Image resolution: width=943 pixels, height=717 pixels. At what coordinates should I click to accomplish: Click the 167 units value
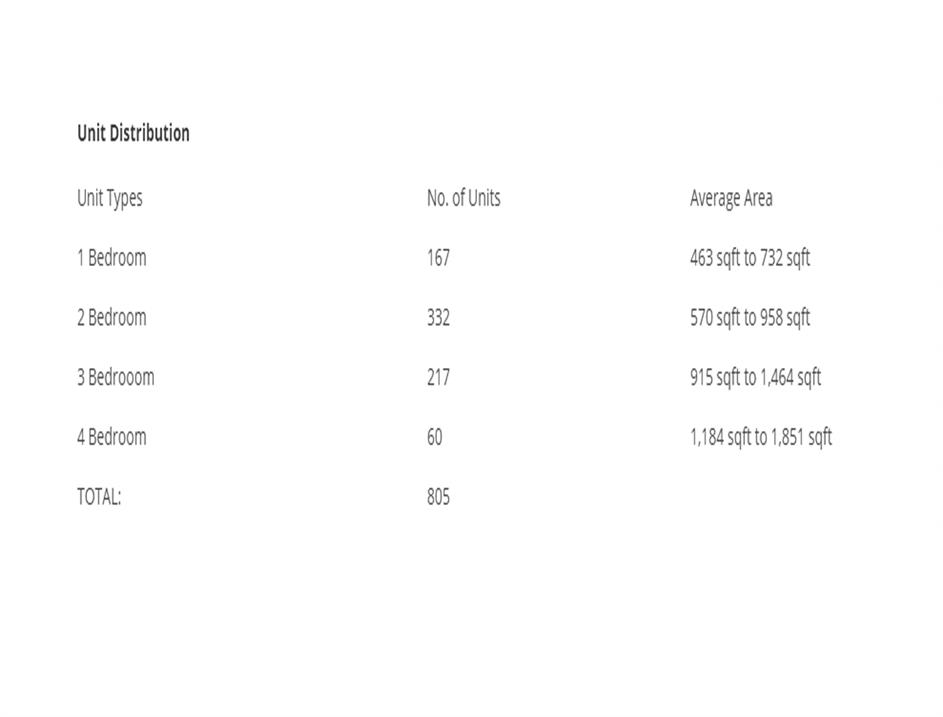438,258
